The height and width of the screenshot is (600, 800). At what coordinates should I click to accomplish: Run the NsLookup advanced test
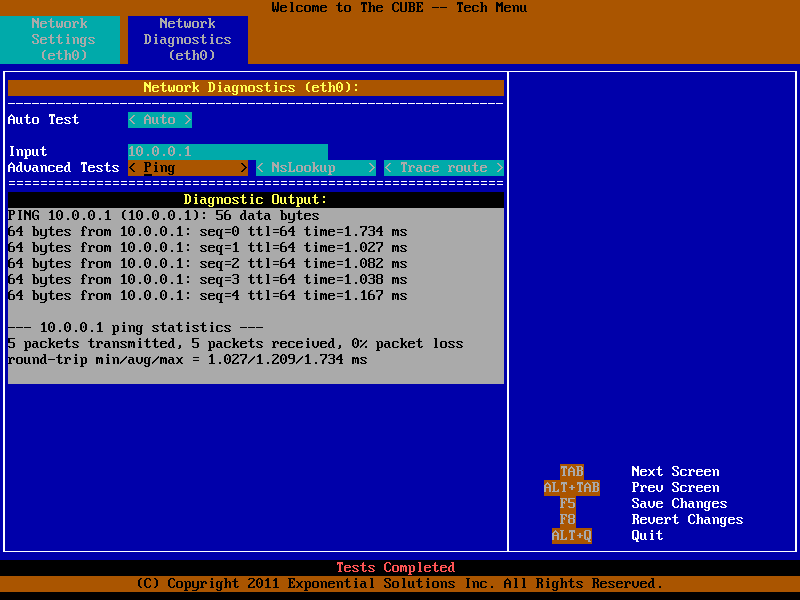pyautogui.click(x=316, y=168)
